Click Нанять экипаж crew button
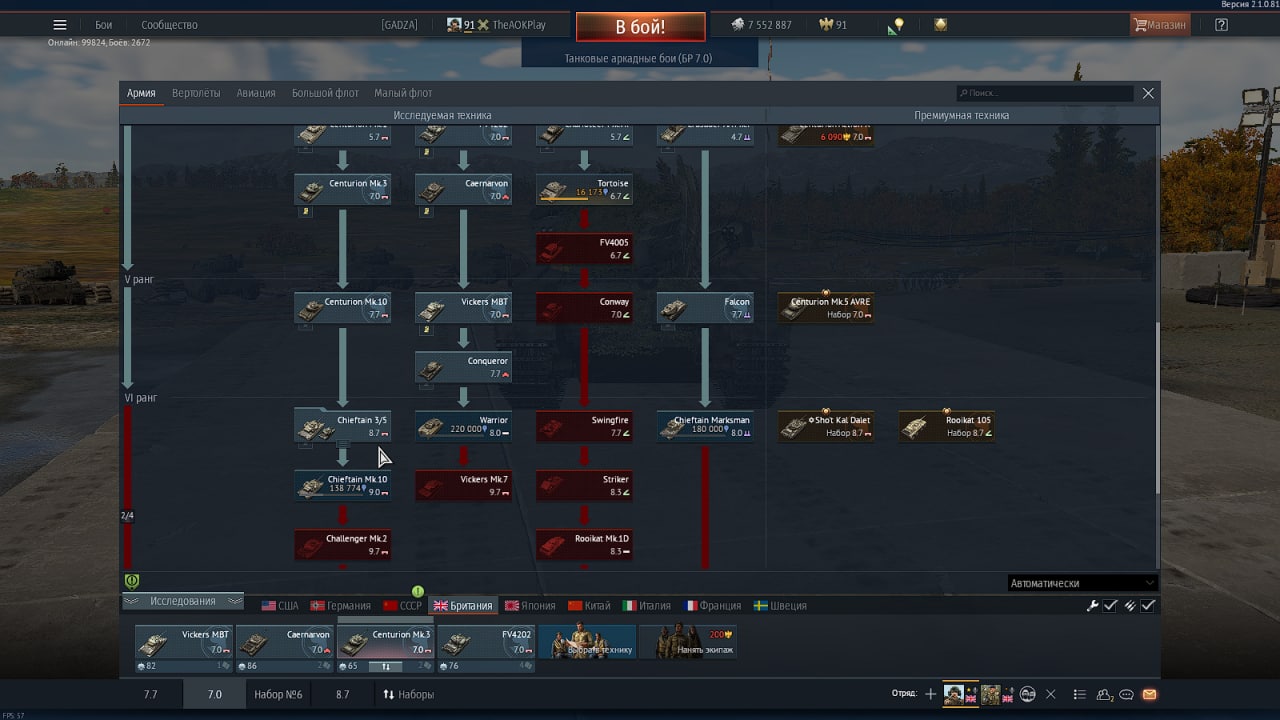This screenshot has height=720, width=1280. 688,642
